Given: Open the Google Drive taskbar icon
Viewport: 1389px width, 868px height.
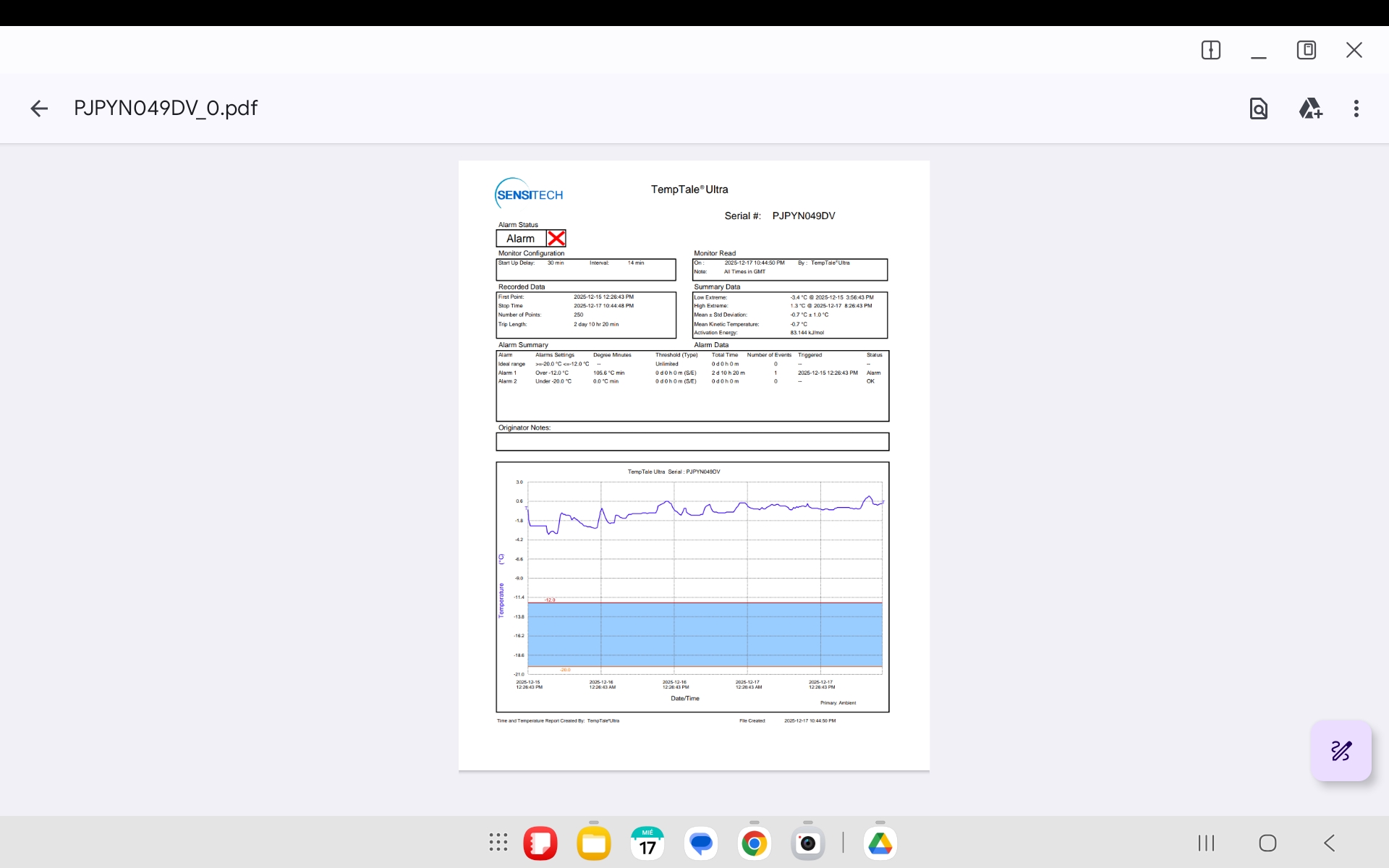Looking at the screenshot, I should (x=880, y=843).
